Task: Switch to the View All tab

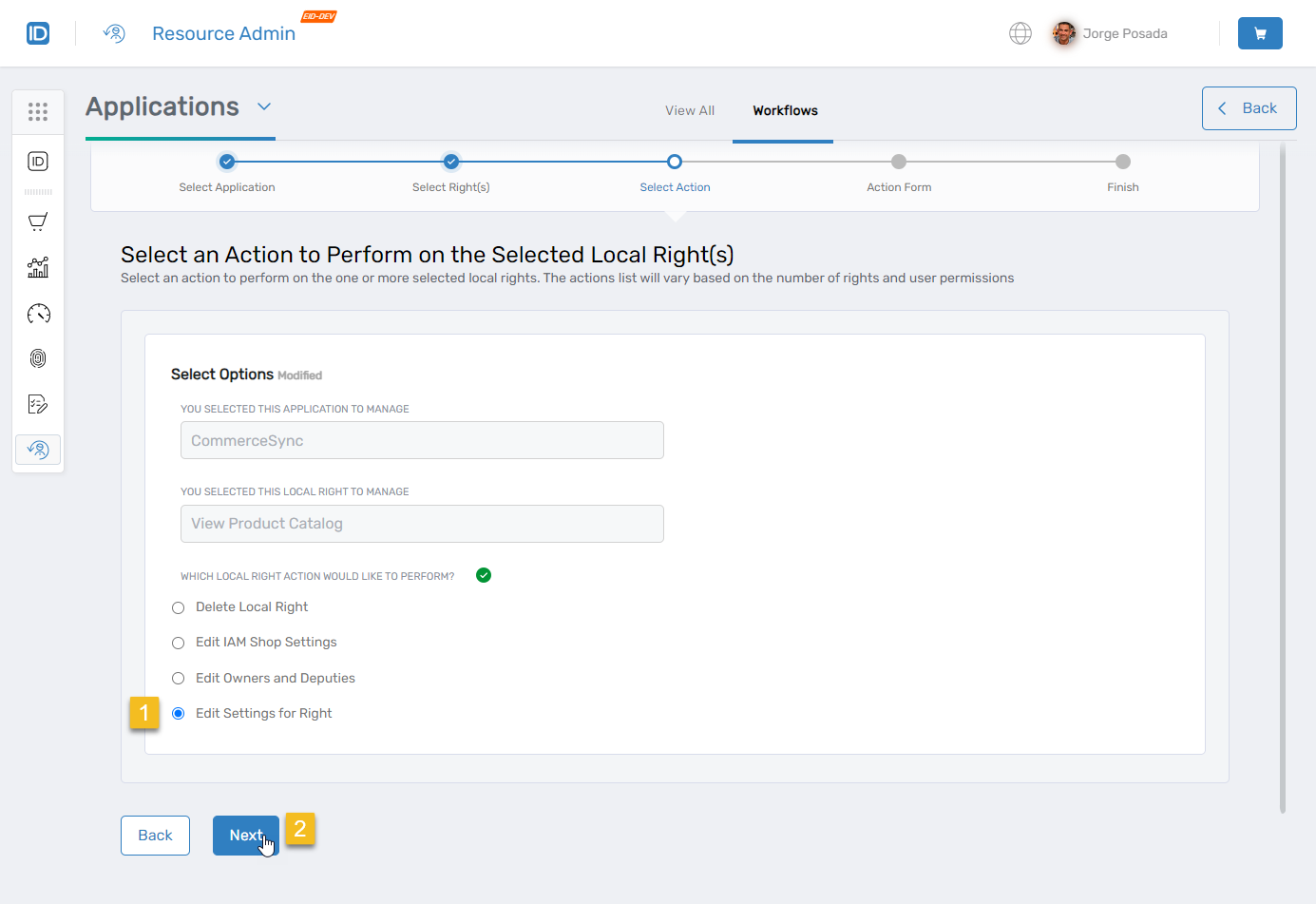Action: coord(690,110)
